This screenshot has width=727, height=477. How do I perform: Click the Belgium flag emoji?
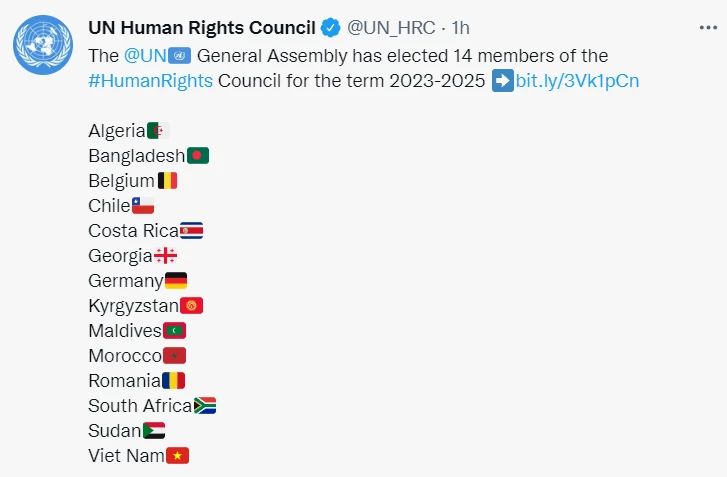click(167, 181)
